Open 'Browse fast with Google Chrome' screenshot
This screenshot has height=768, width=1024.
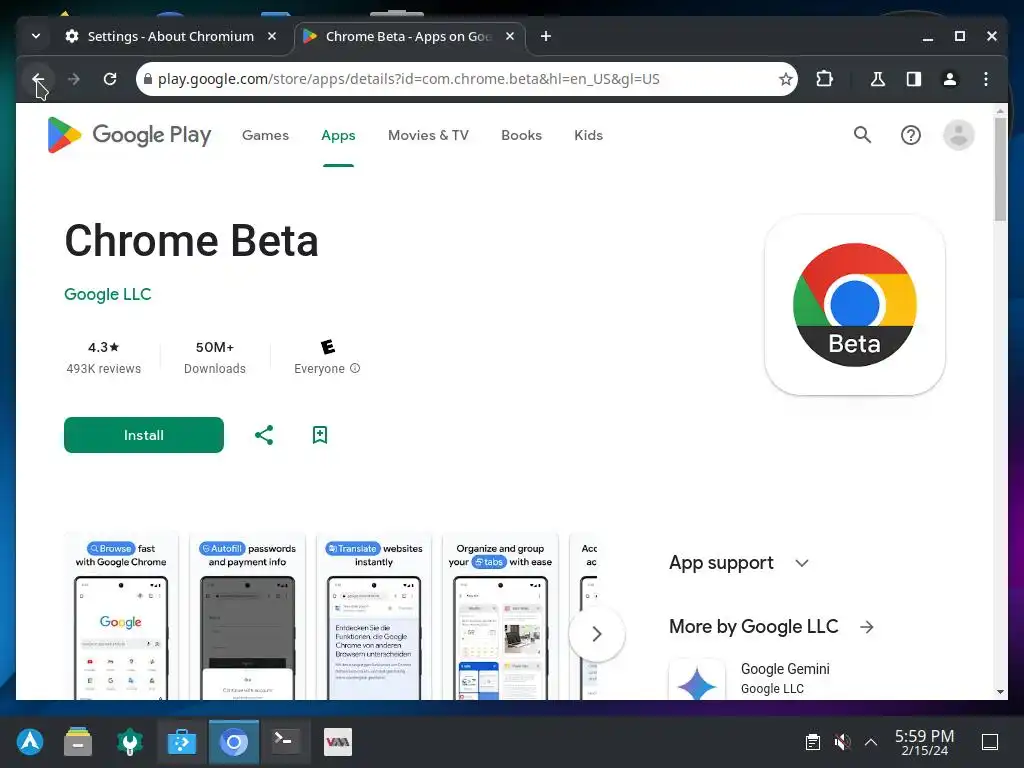(x=121, y=617)
